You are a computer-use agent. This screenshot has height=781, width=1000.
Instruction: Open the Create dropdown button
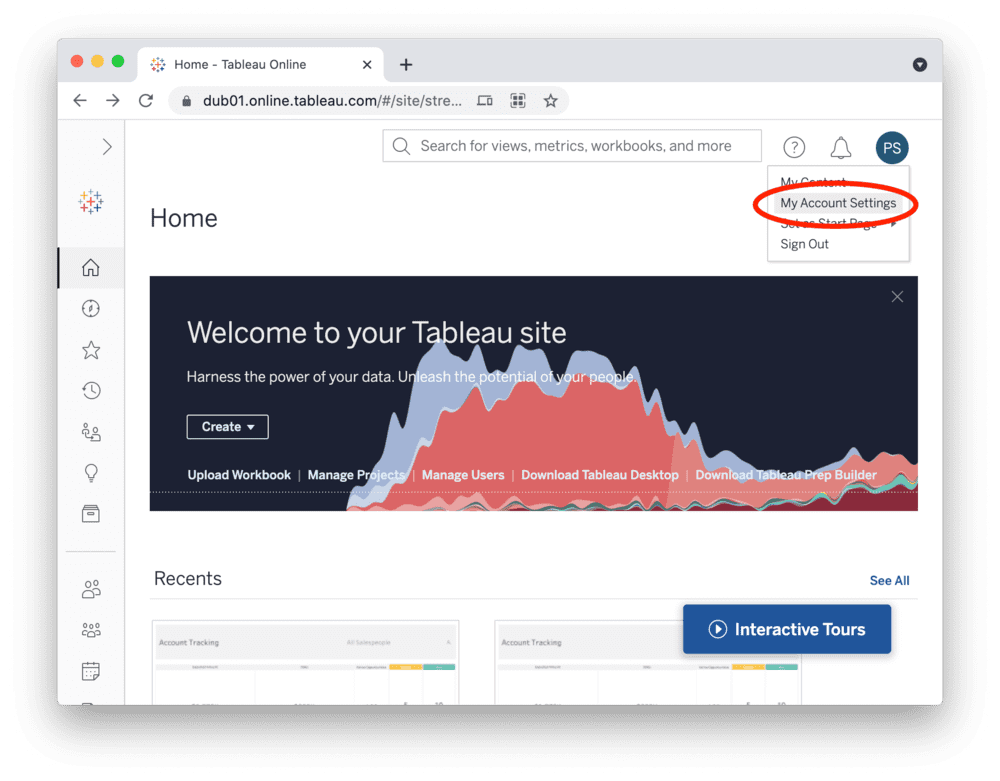pyautogui.click(x=227, y=427)
